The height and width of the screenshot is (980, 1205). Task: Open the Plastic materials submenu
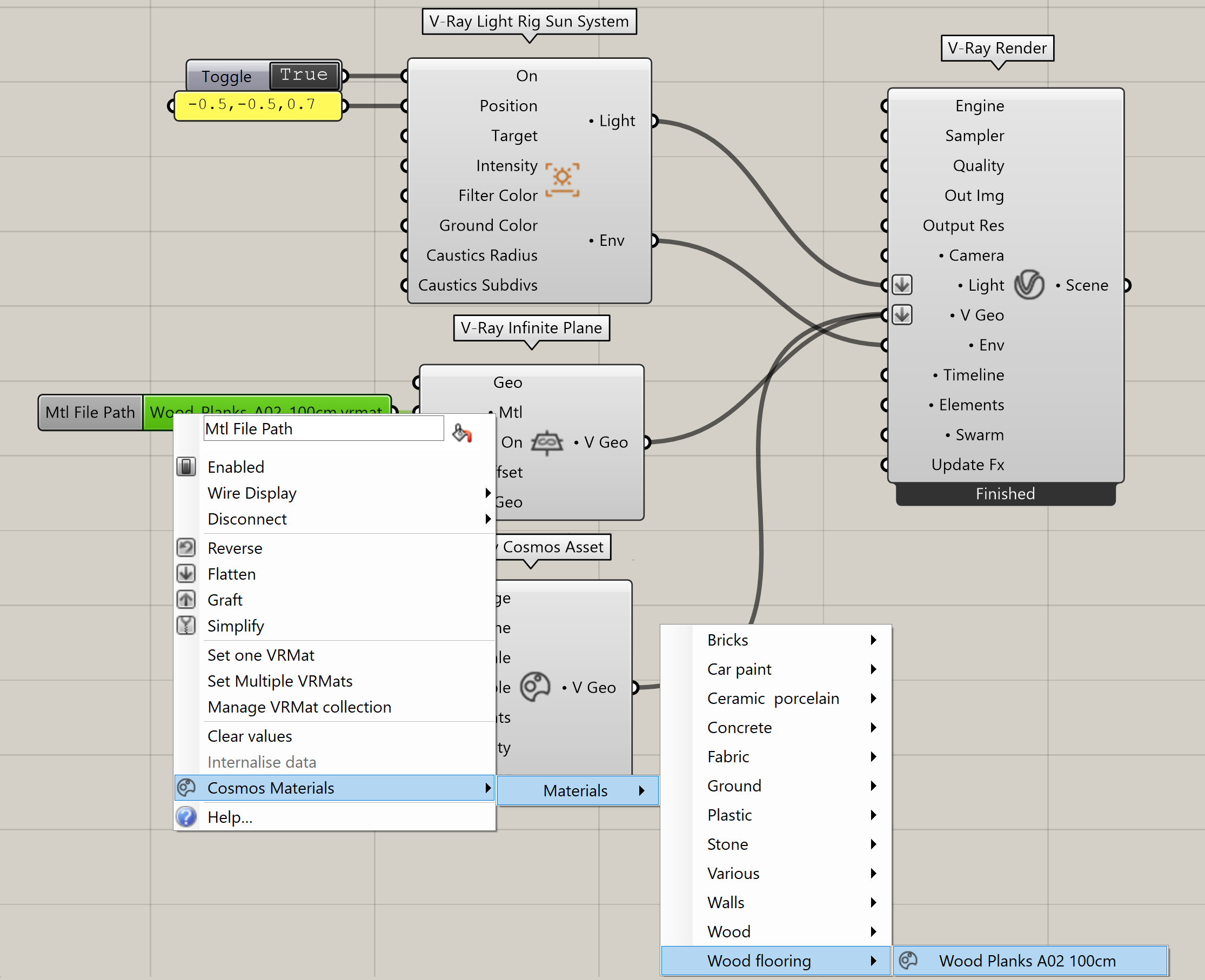pyautogui.click(x=775, y=815)
